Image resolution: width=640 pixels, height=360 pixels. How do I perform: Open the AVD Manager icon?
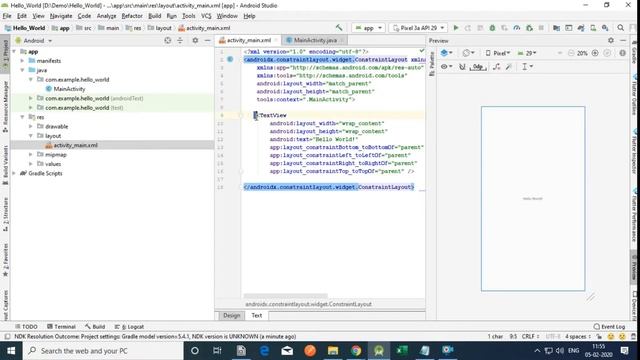click(x=593, y=28)
